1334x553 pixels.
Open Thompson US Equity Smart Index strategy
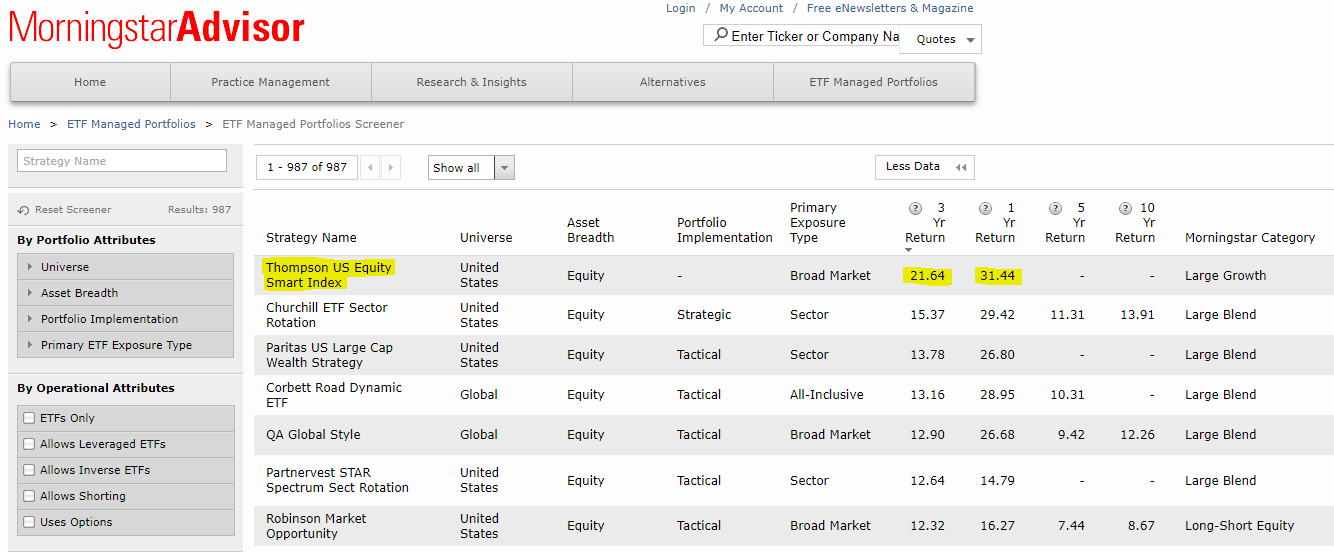coord(329,275)
